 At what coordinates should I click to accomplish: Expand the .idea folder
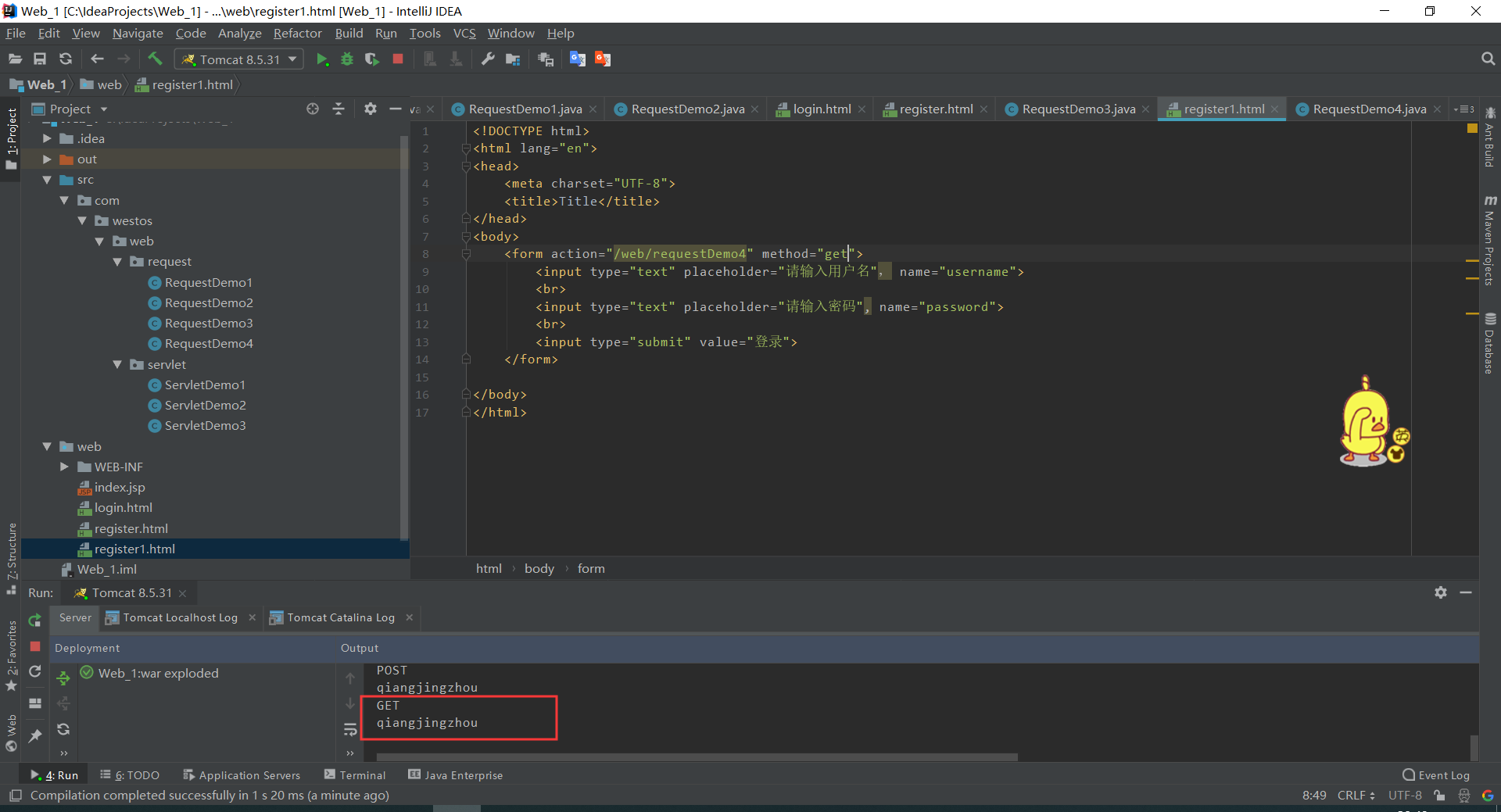click(x=47, y=138)
